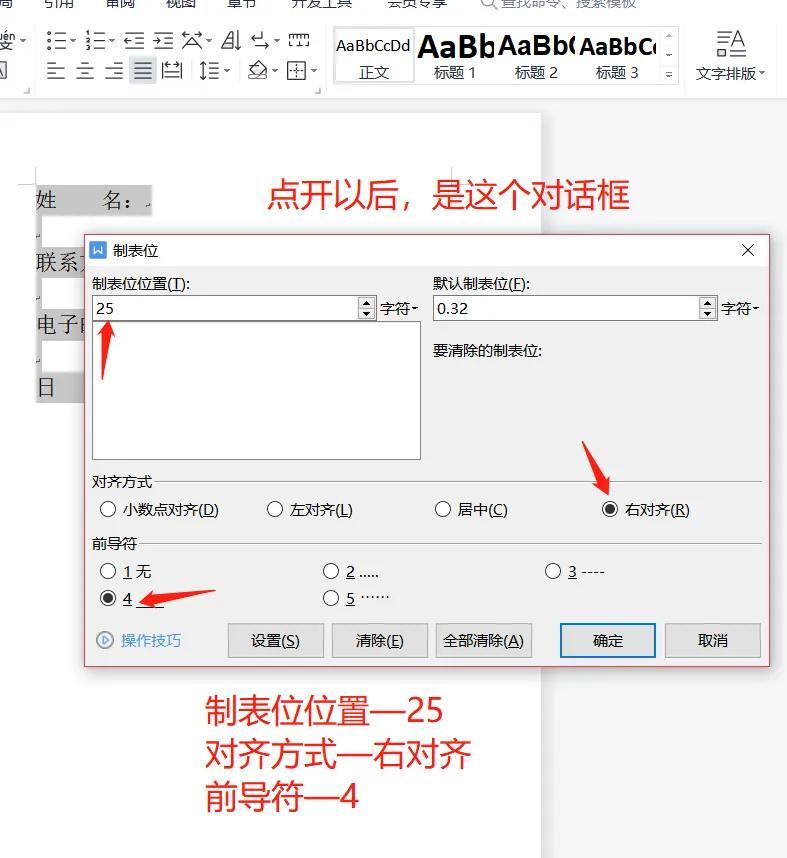The height and width of the screenshot is (858, 787).
Task: Choose the 居中(C) alignment option
Action: 442,509
